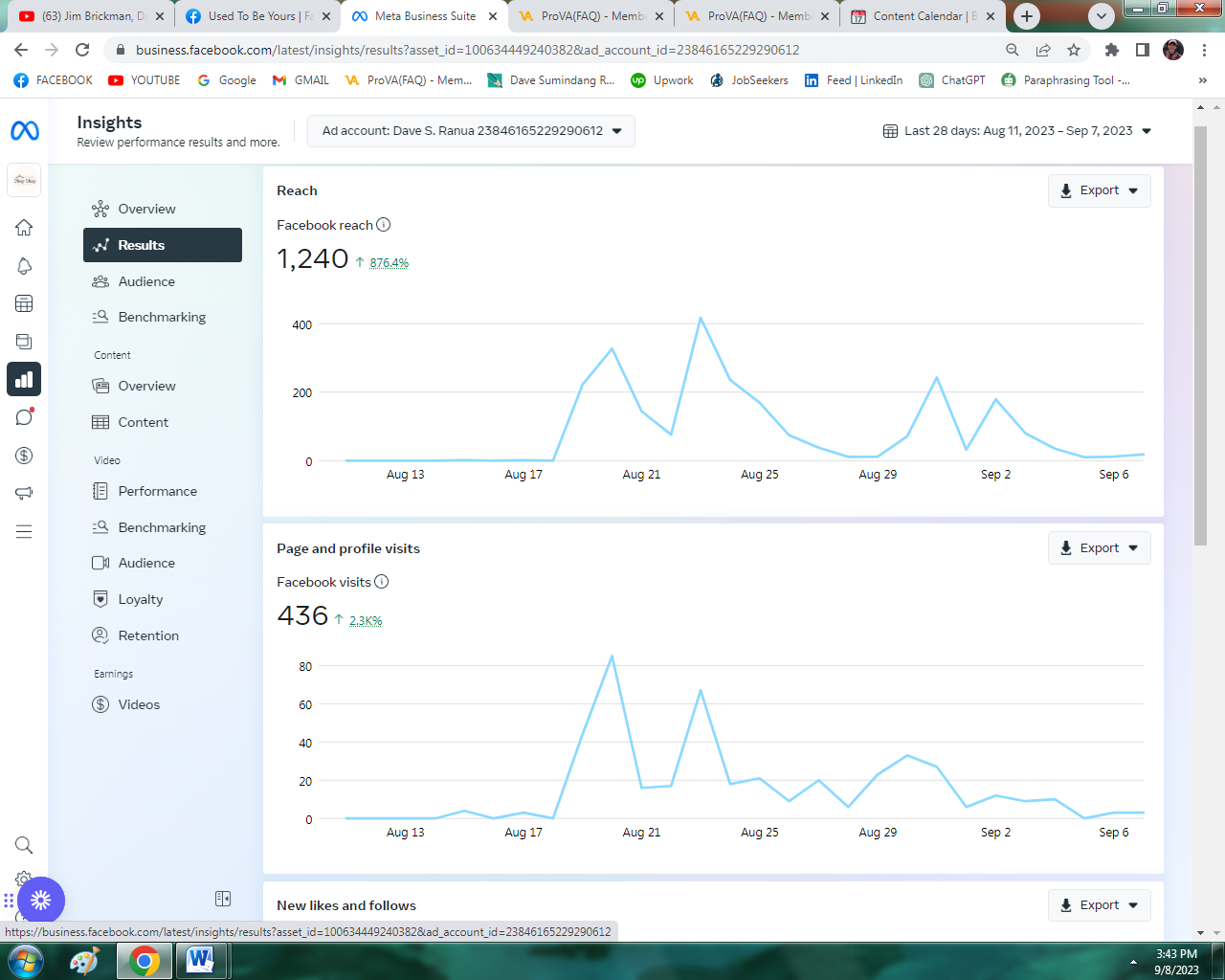
Task: Open Export dropdown in Reach card
Action: point(1100,190)
